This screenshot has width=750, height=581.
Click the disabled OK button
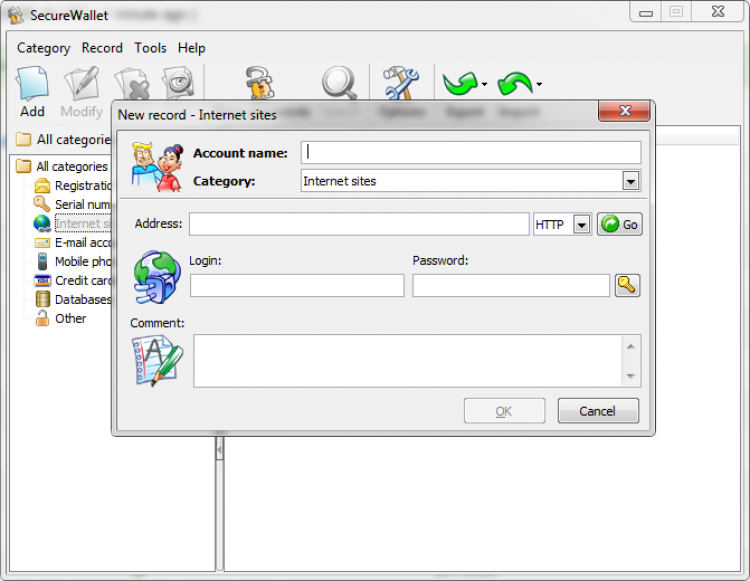pyautogui.click(x=504, y=411)
